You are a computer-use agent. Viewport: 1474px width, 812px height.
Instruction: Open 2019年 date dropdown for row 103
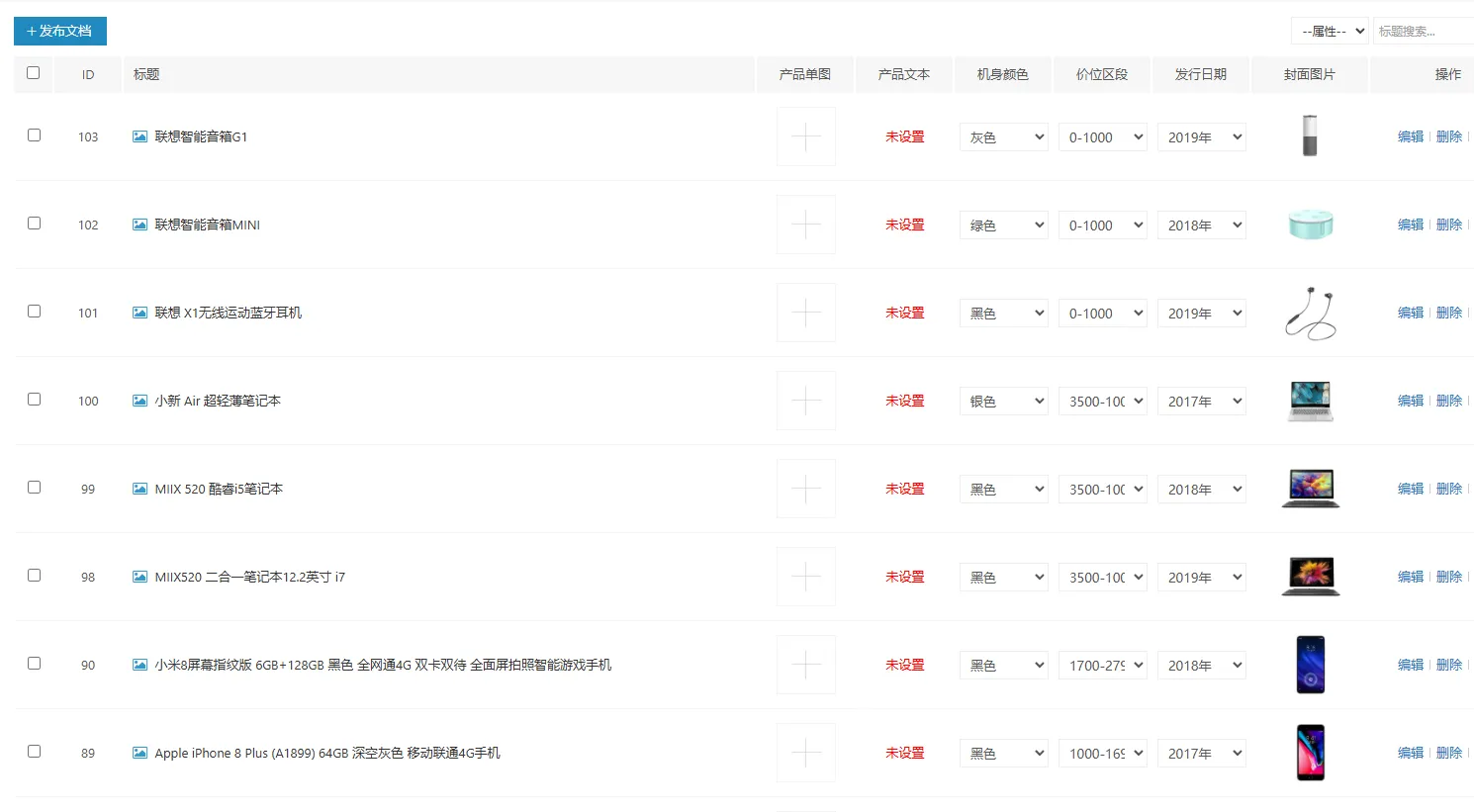pos(1201,137)
